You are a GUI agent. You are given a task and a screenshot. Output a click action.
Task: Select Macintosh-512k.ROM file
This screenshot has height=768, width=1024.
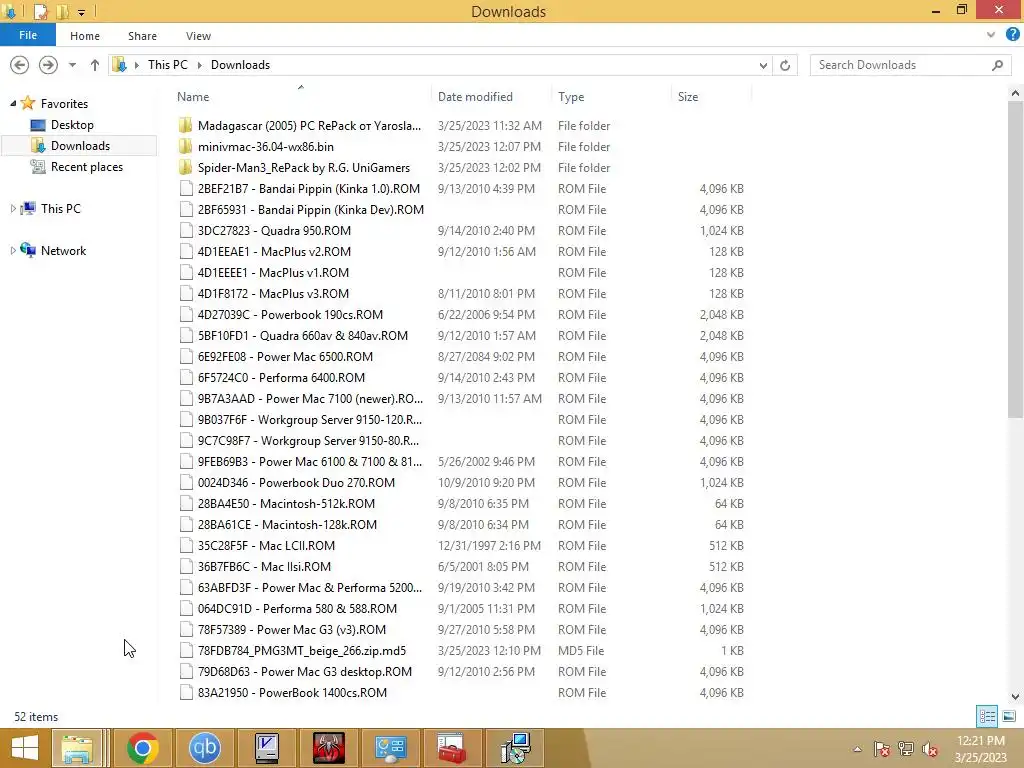286,504
